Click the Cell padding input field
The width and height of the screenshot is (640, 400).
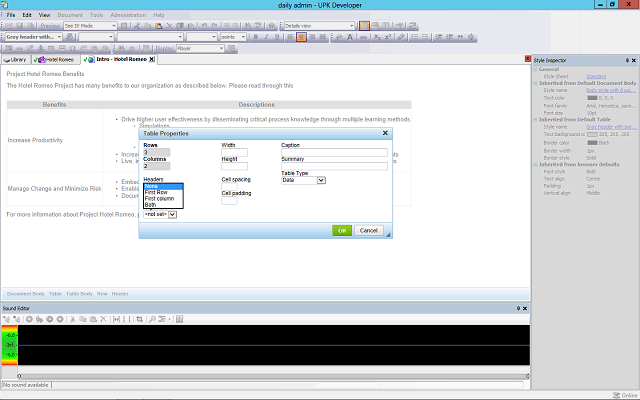click(229, 200)
